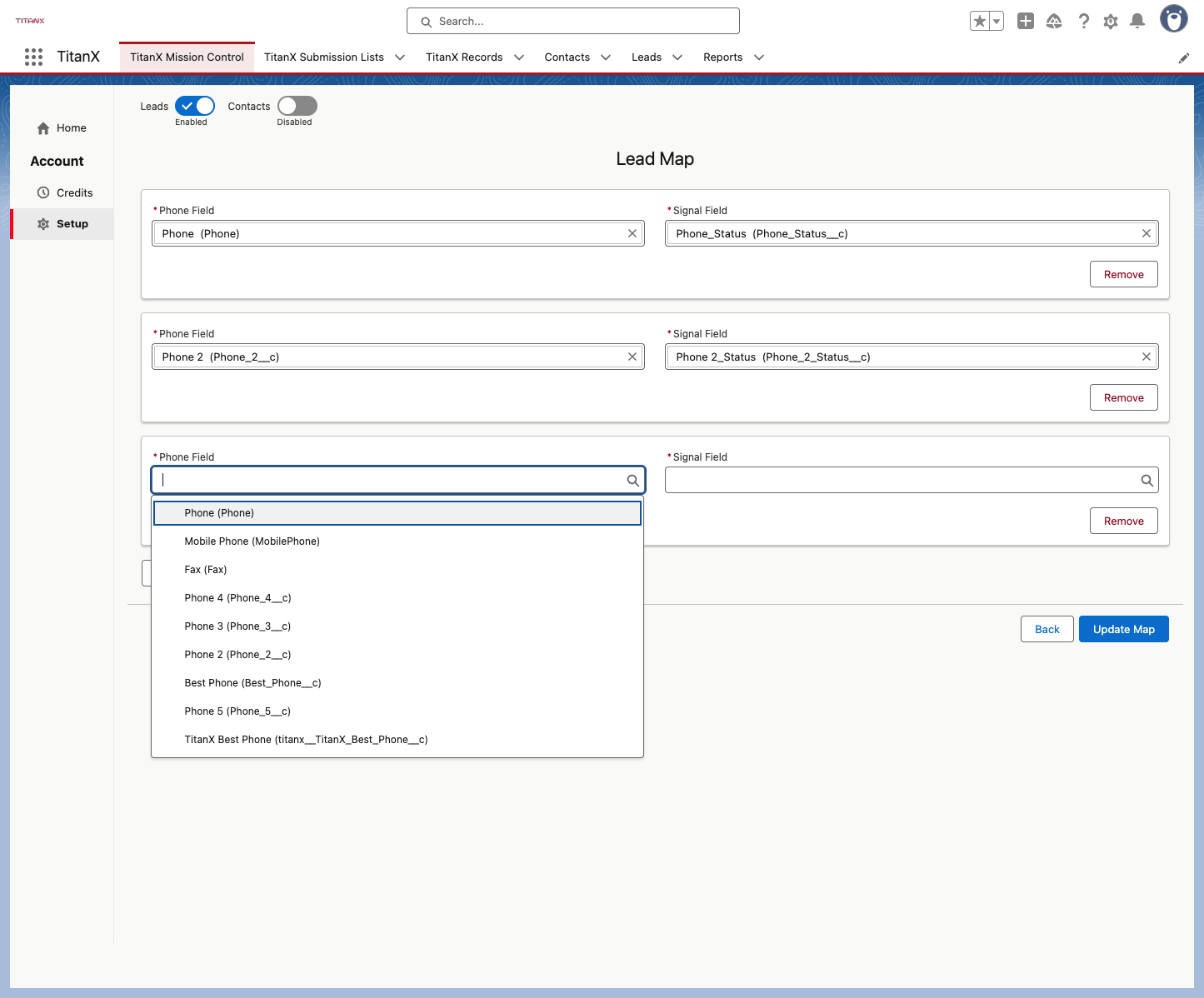Choose Fax (Fax) from the list
Screen dimensions: 1204x998
tap(397, 570)
